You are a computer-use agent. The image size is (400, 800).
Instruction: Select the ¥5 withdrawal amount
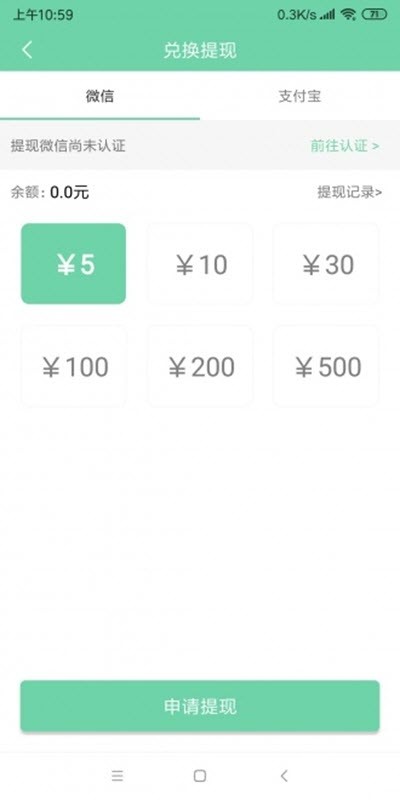[73, 264]
